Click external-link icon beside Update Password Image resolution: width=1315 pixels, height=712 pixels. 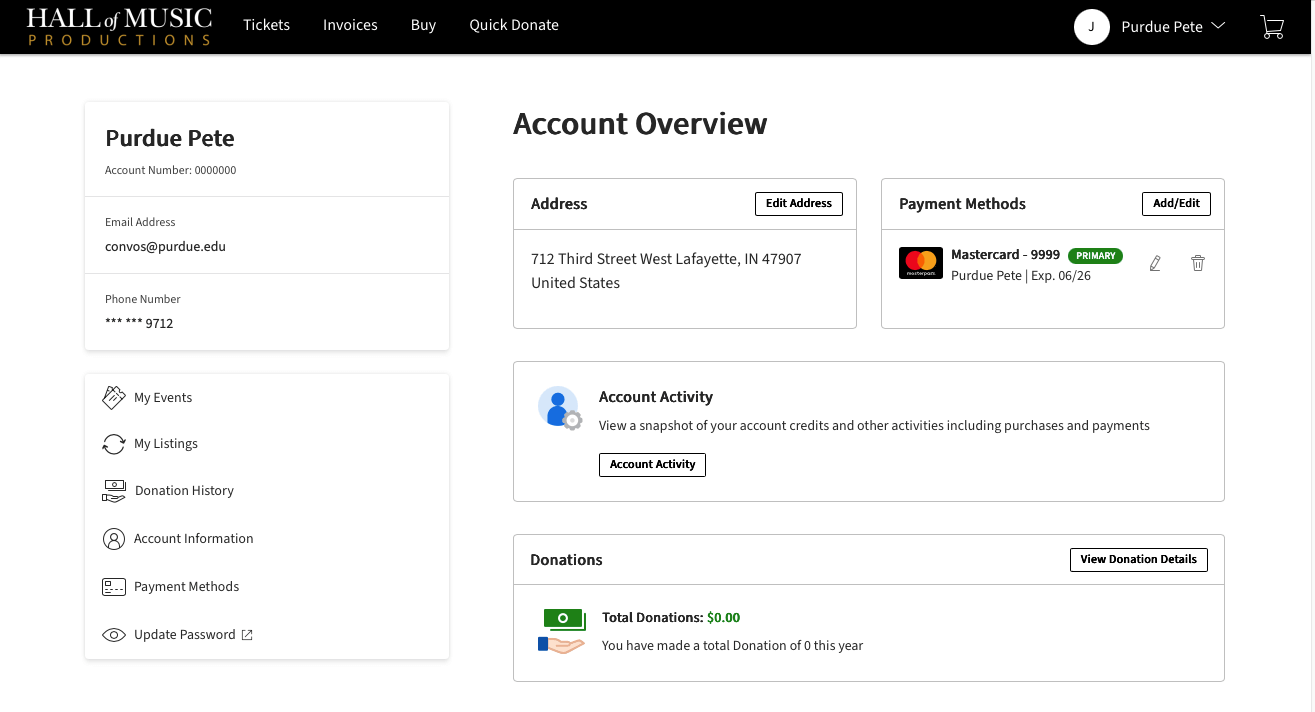coord(247,635)
